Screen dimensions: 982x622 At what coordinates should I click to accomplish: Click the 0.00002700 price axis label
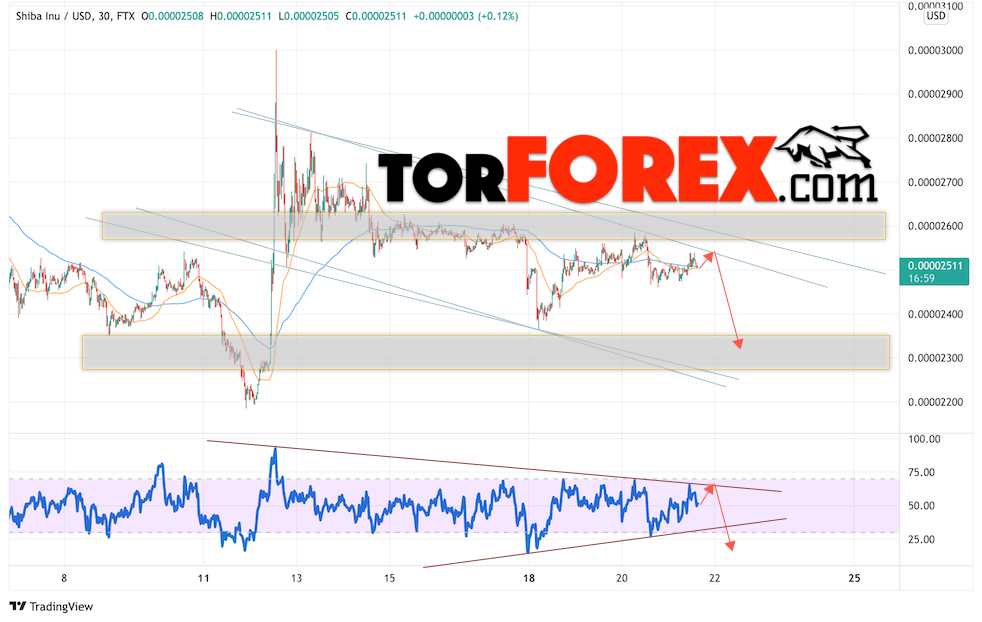[x=935, y=182]
